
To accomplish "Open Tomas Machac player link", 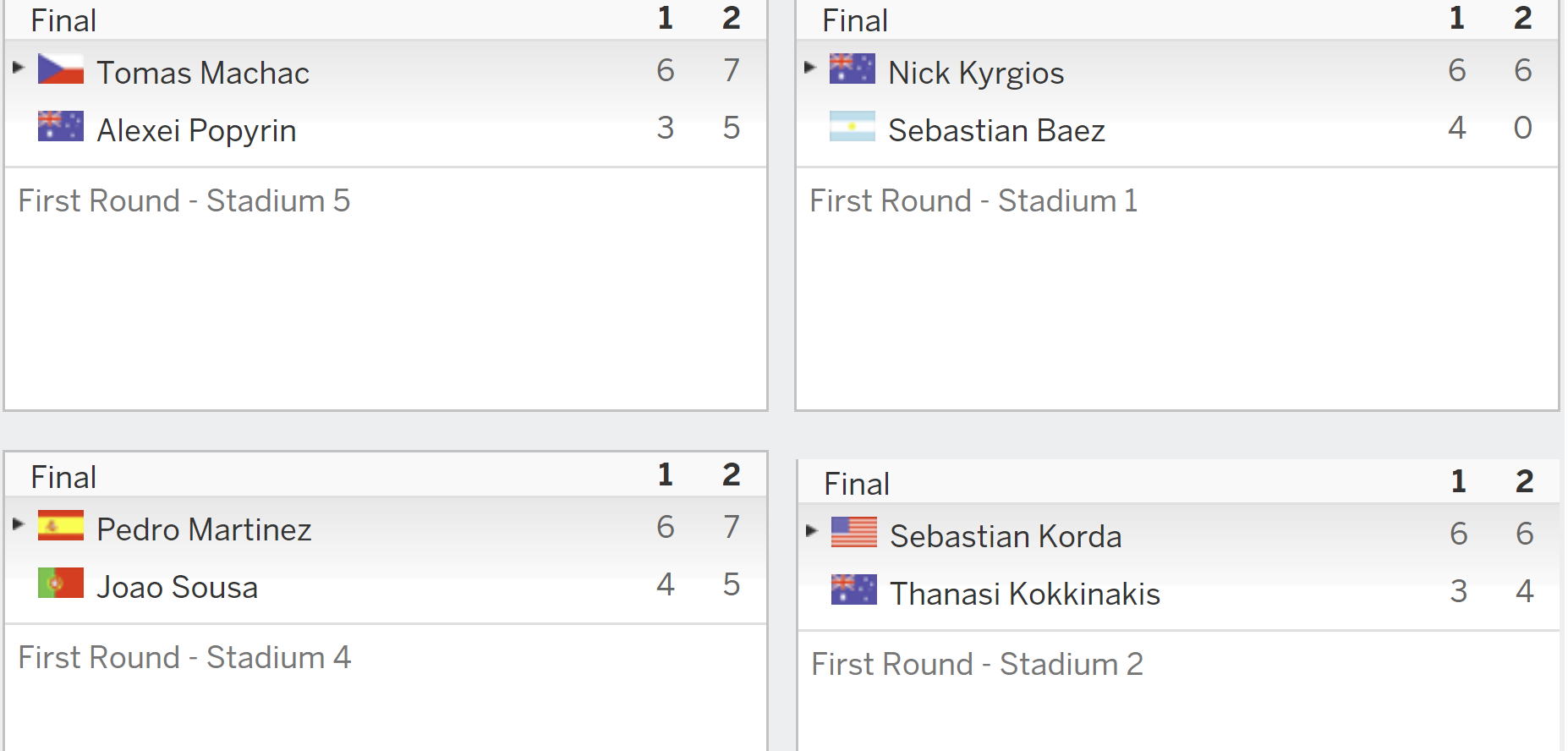I will 203,73.
